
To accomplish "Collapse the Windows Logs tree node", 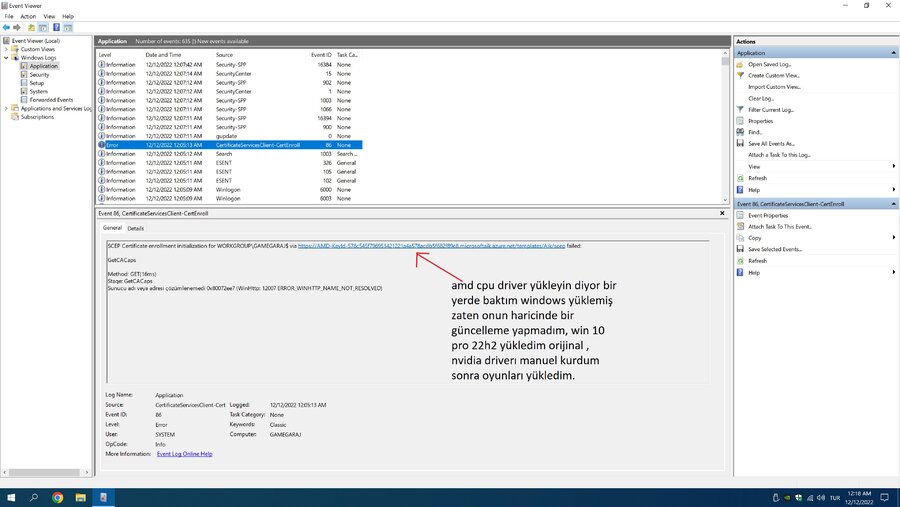I will click(x=7, y=57).
